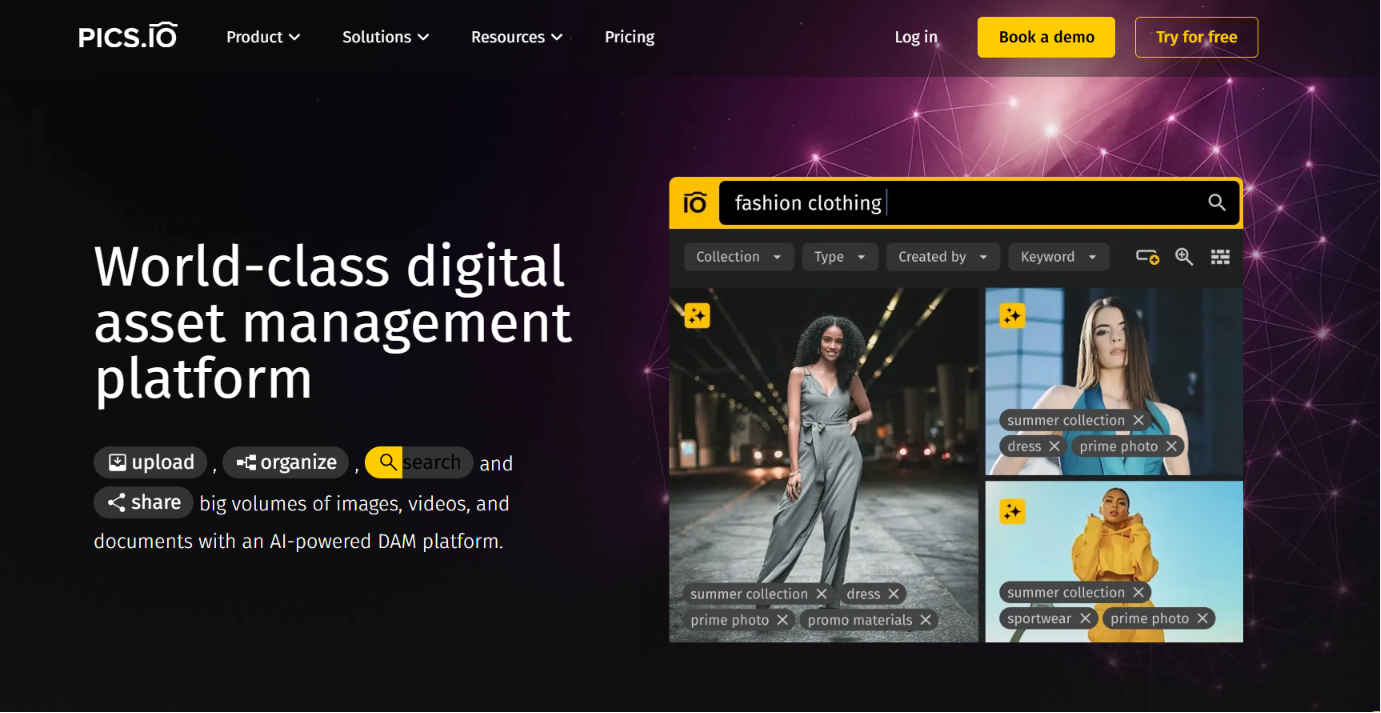The height and width of the screenshot is (713, 1381).
Task: Open the Resources dropdown menu
Action: (517, 37)
